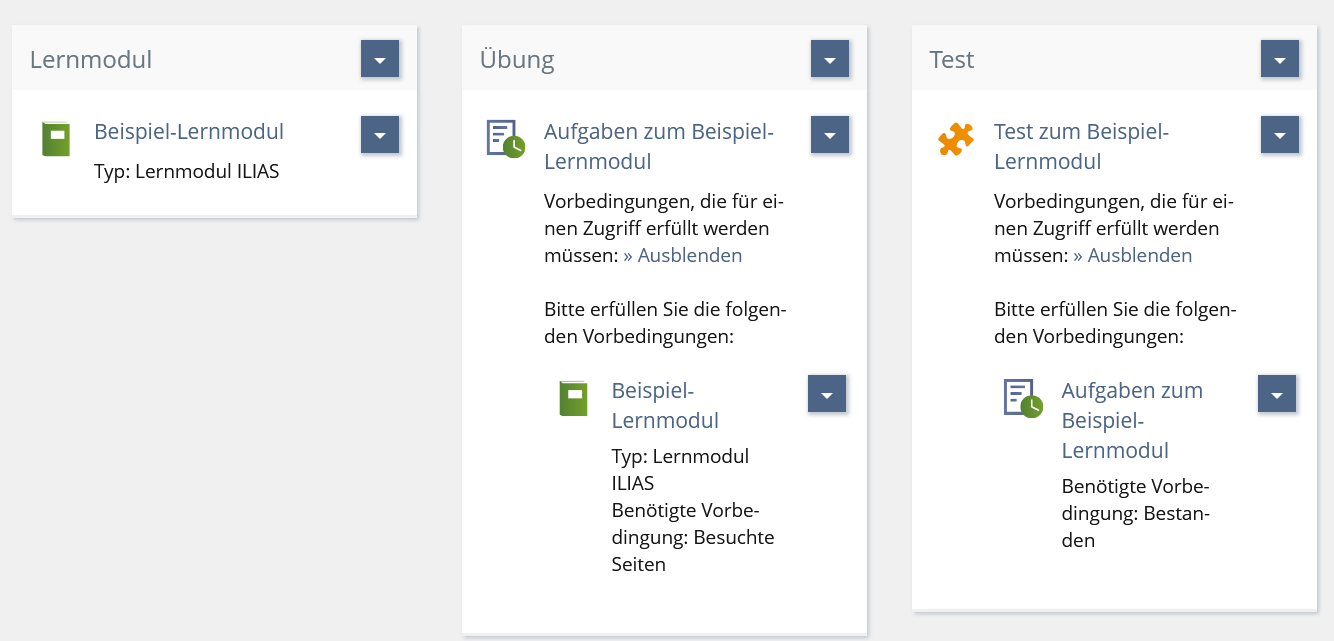The width and height of the screenshot is (1334, 641).
Task: Open the Test panel header dropdown
Action: [1280, 59]
